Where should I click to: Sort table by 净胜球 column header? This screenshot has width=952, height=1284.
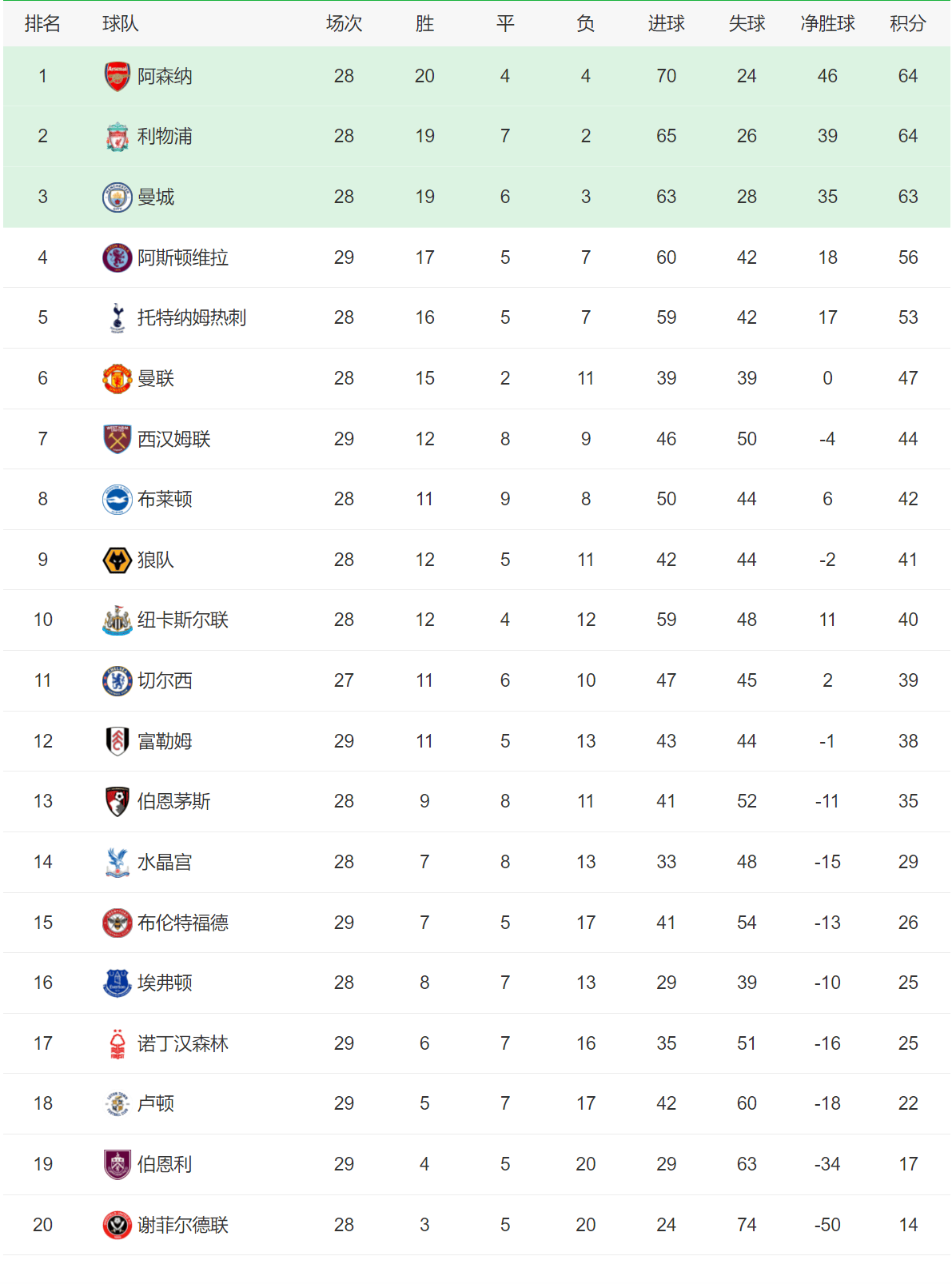tap(827, 24)
